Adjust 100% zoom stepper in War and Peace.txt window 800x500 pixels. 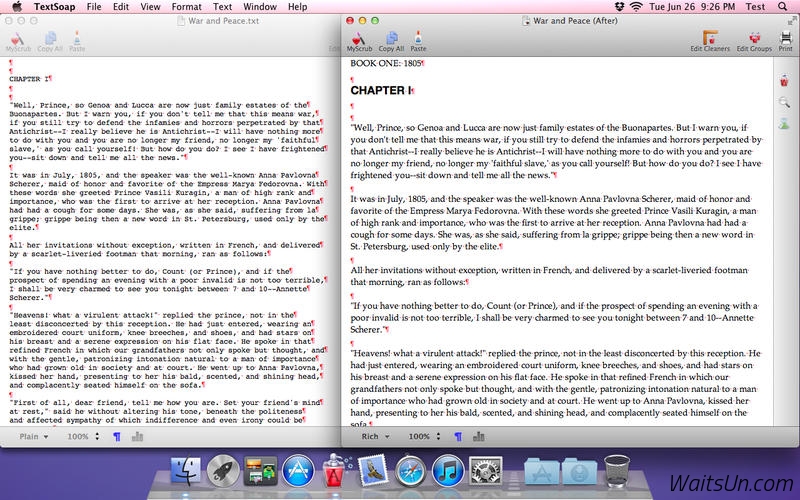click(x=97, y=436)
